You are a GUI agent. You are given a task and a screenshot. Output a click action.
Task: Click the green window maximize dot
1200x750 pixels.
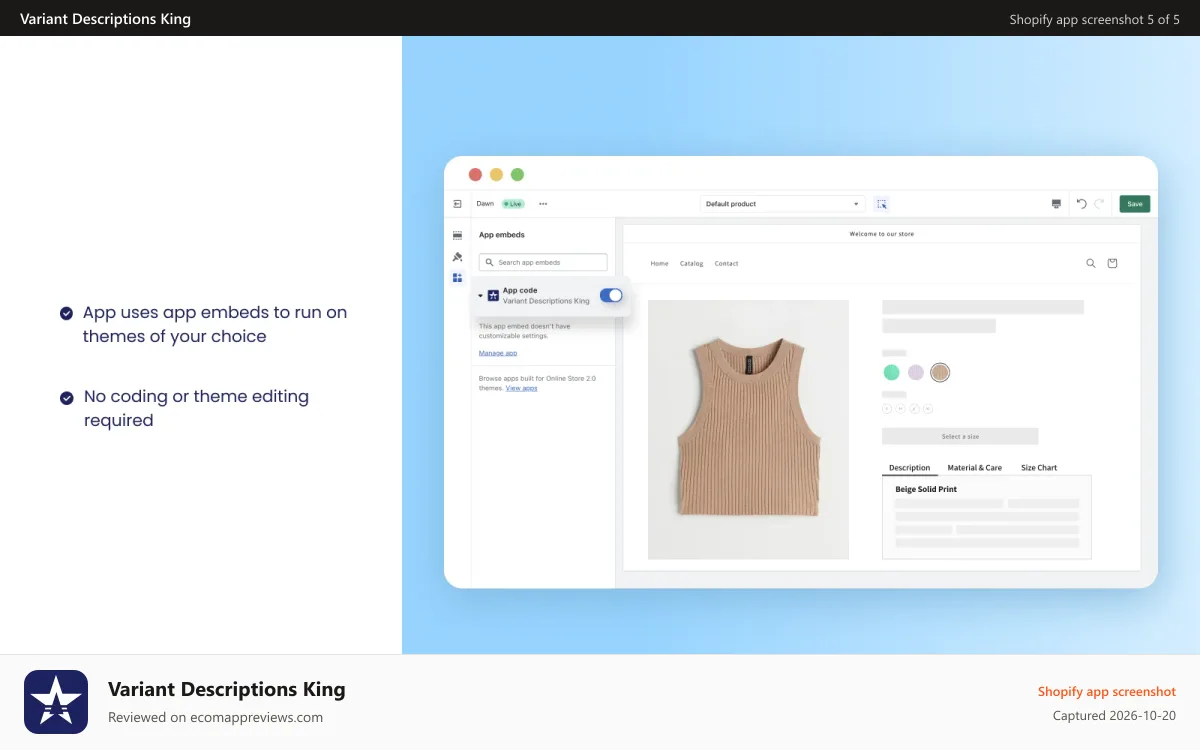pos(517,174)
